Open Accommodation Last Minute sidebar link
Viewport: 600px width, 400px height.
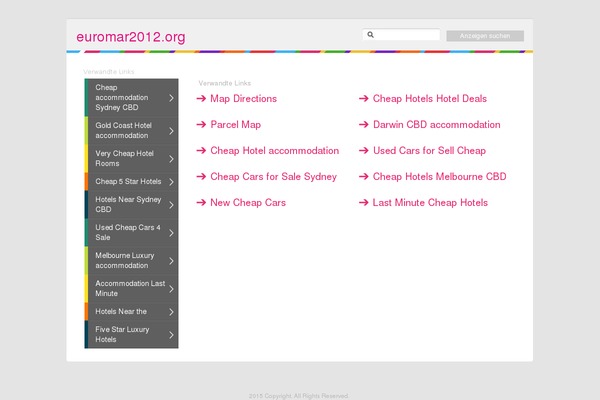[131, 288]
